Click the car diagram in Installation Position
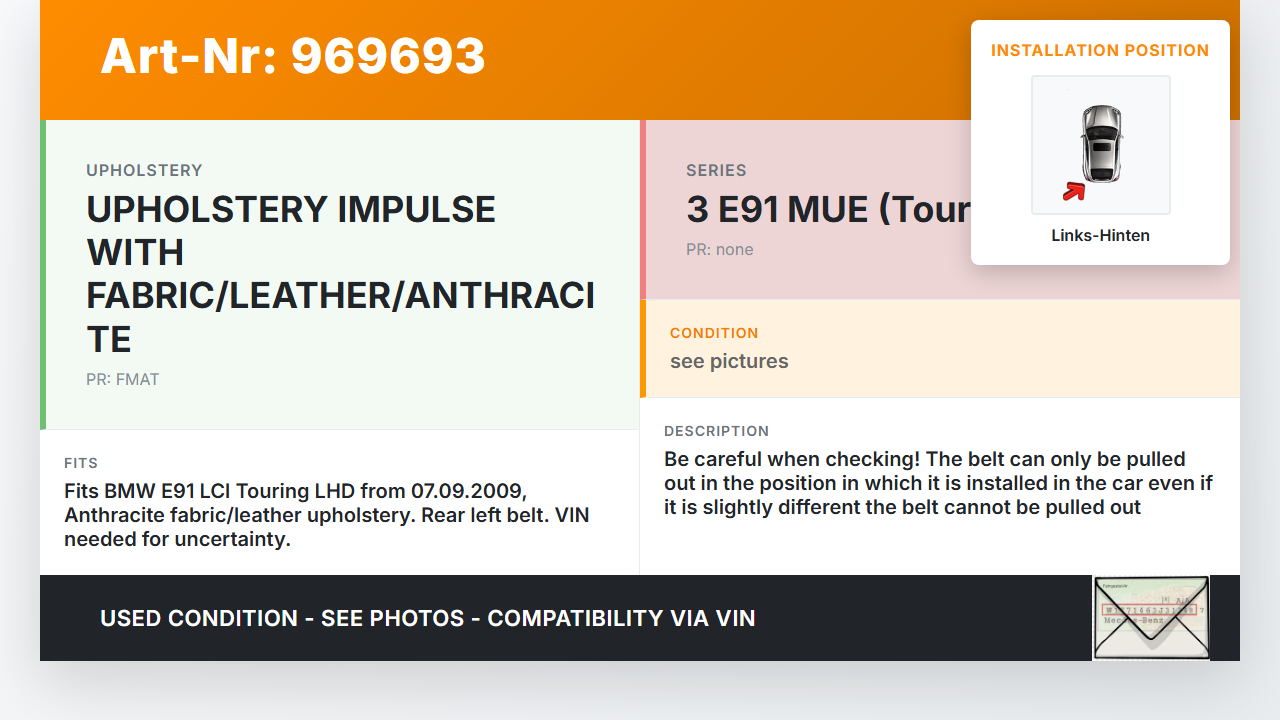This screenshot has height=720, width=1280. [x=1100, y=144]
